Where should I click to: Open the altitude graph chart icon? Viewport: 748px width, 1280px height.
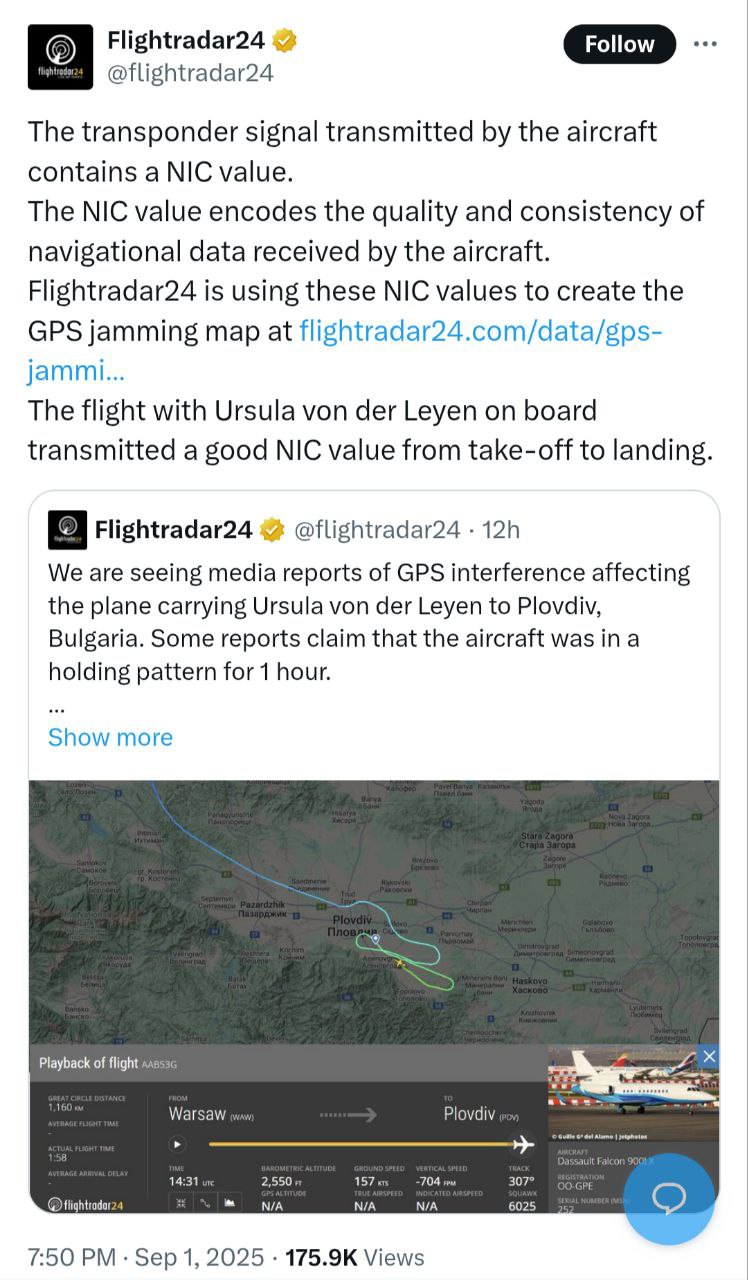230,1203
